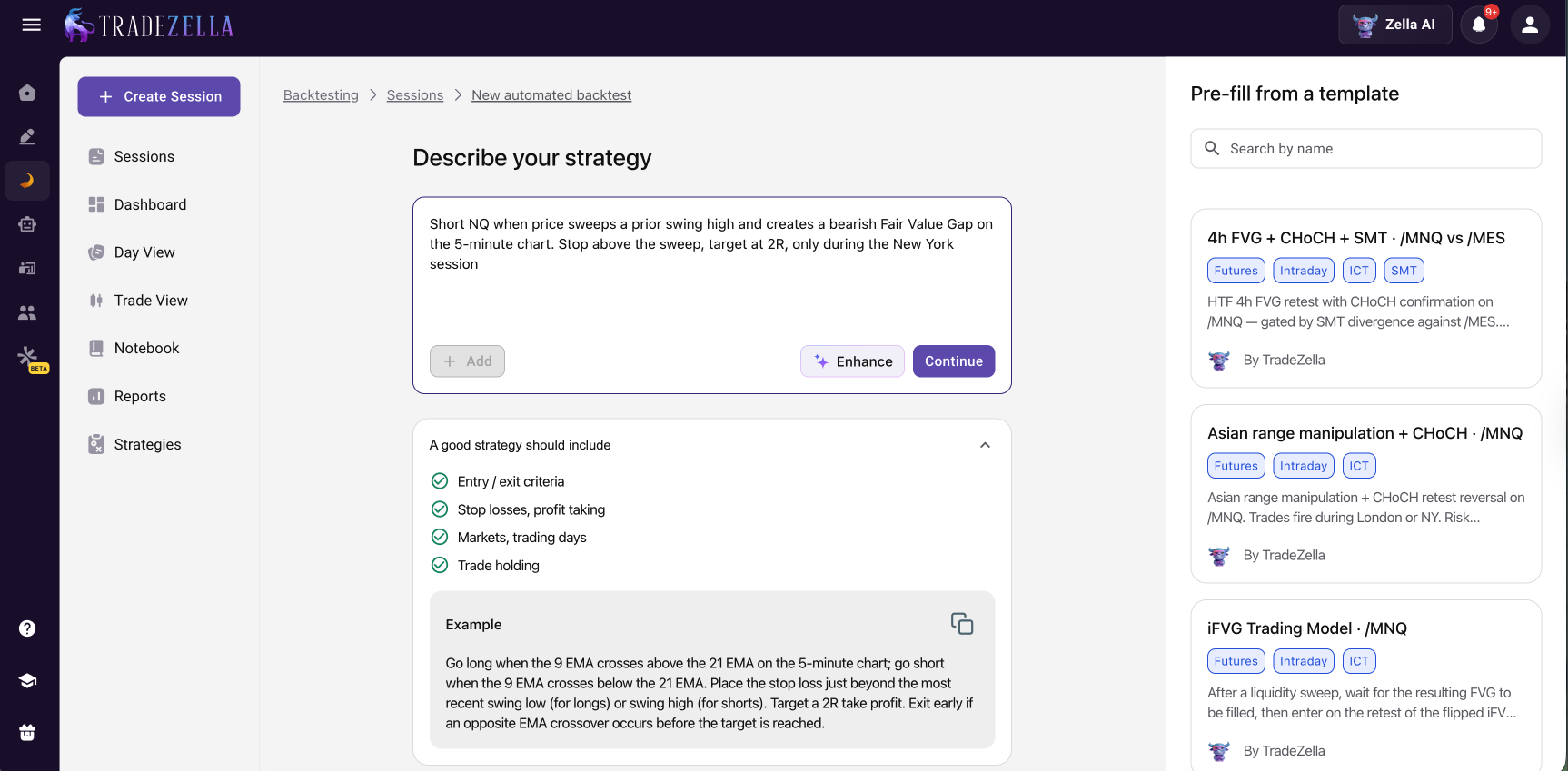Click Futures tag on Asian range template

1236,466
